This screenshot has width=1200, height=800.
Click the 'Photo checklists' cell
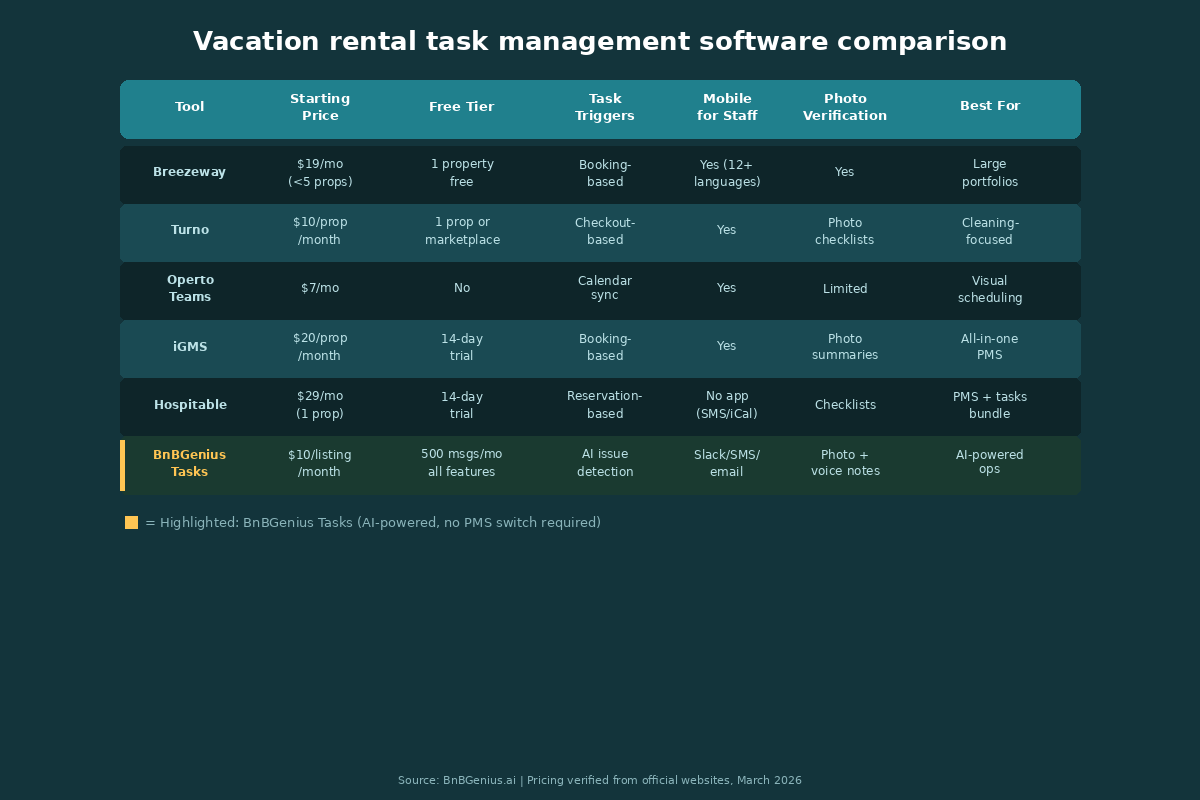tap(845, 231)
